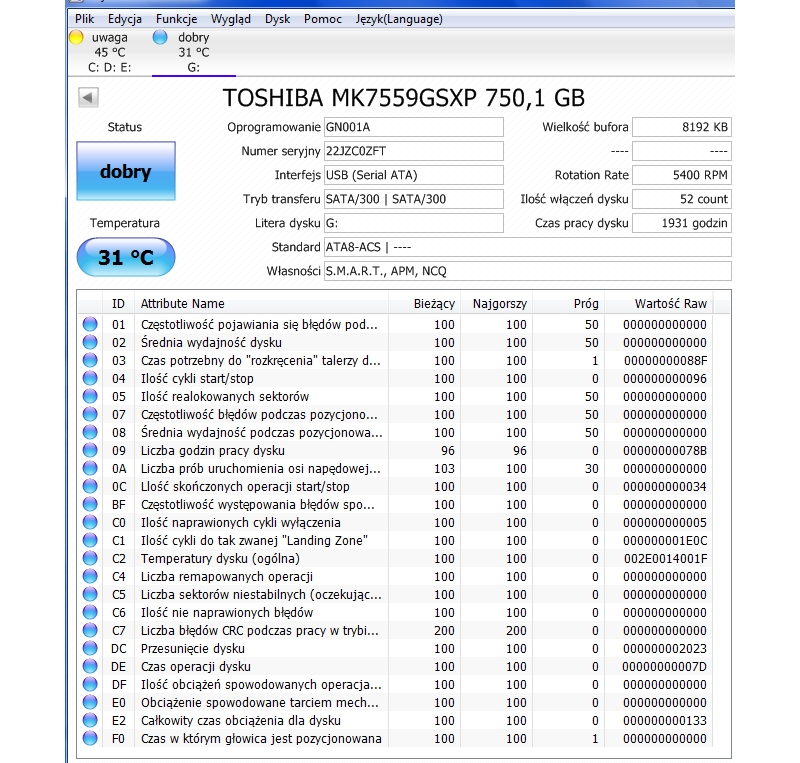Click status icon for attribute 02
The height and width of the screenshot is (763, 800).
tap(90, 342)
